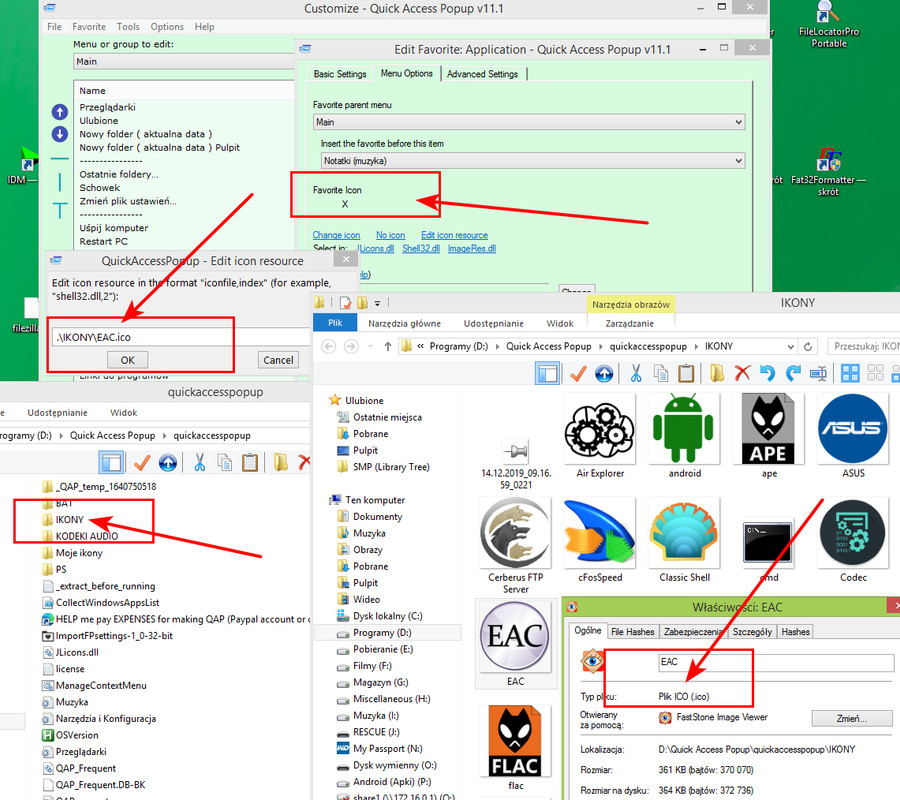
Task: Click ImageRes.dll link
Action: [472, 248]
